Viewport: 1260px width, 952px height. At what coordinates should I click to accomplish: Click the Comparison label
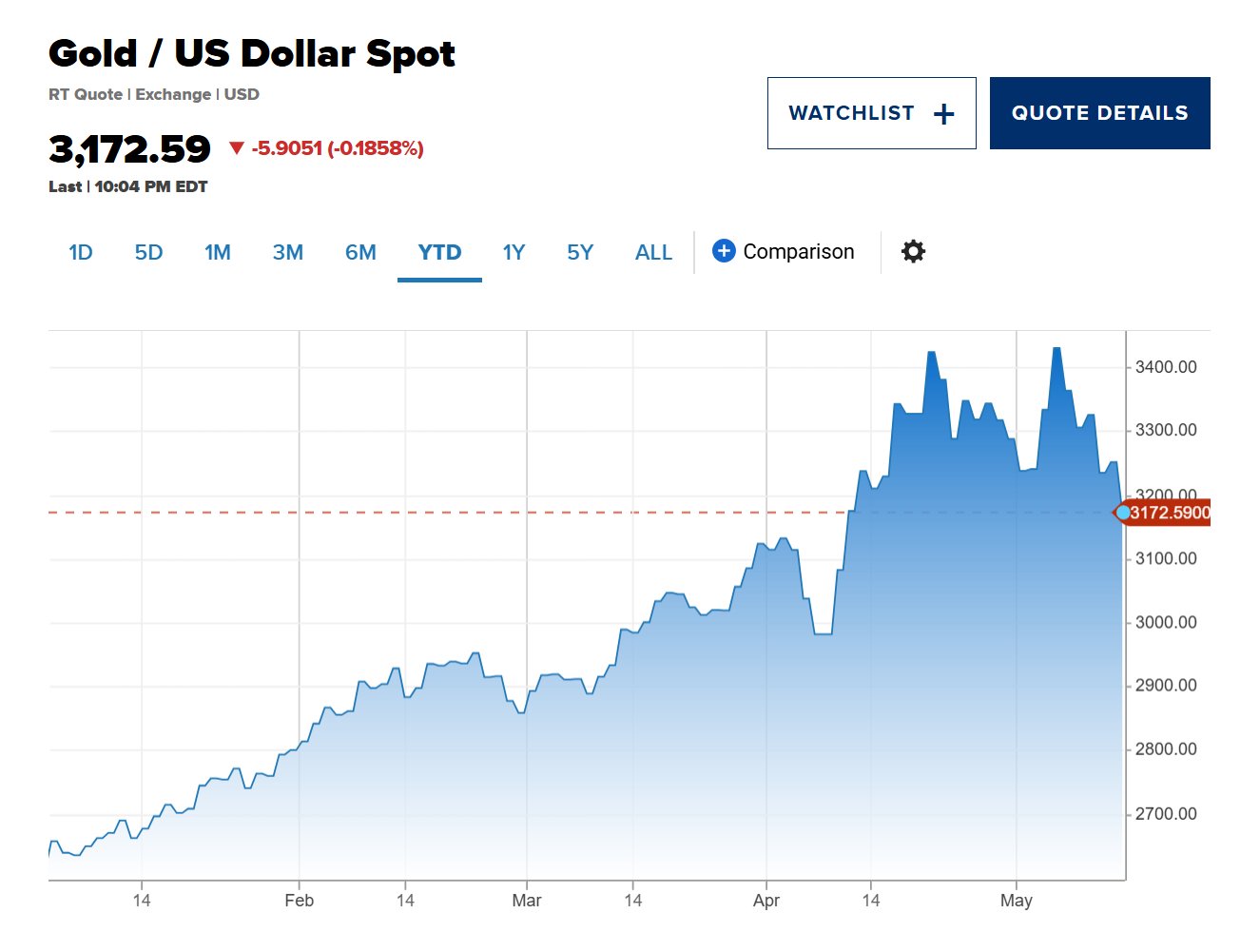click(799, 252)
